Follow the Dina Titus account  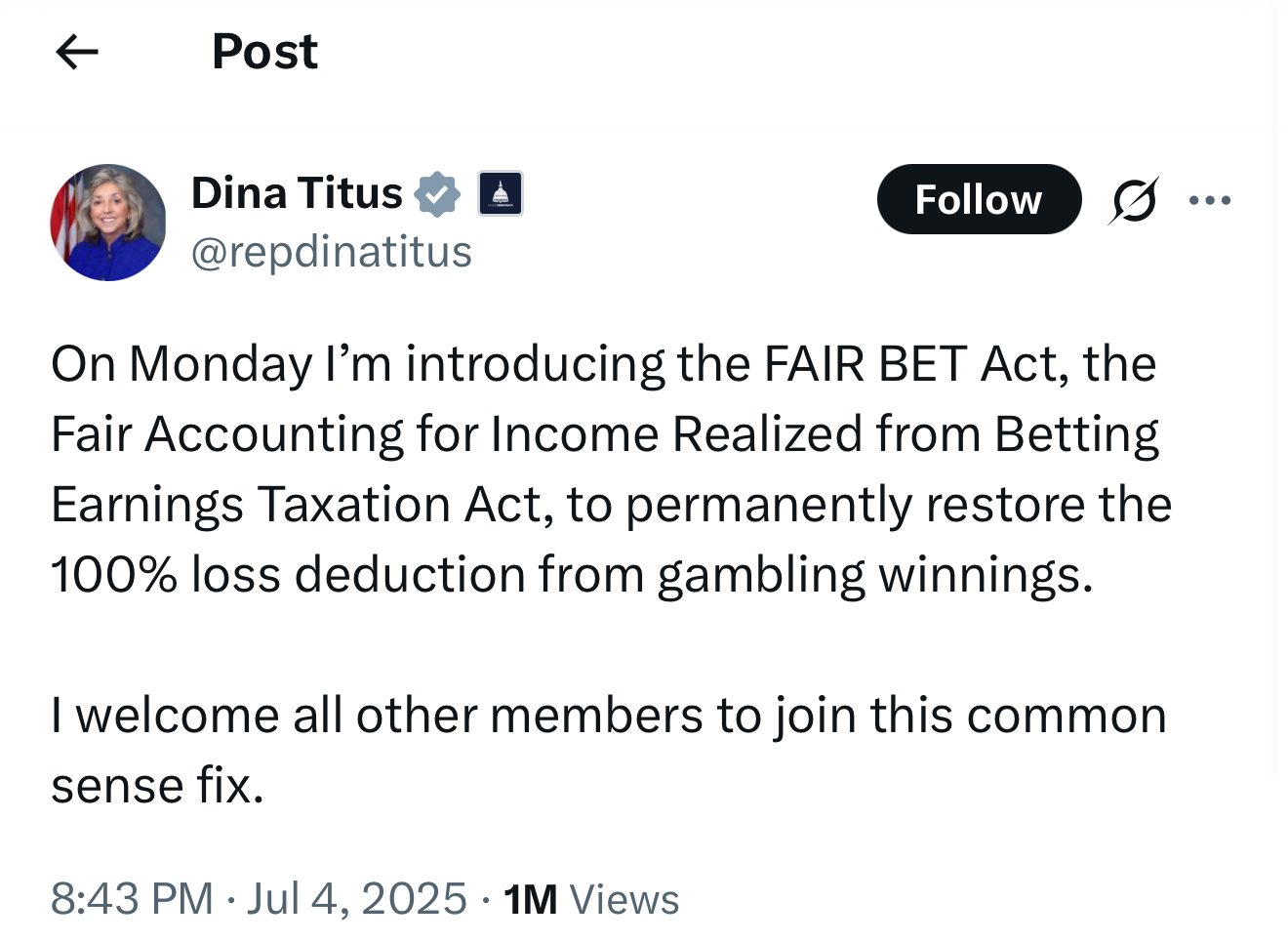979,199
